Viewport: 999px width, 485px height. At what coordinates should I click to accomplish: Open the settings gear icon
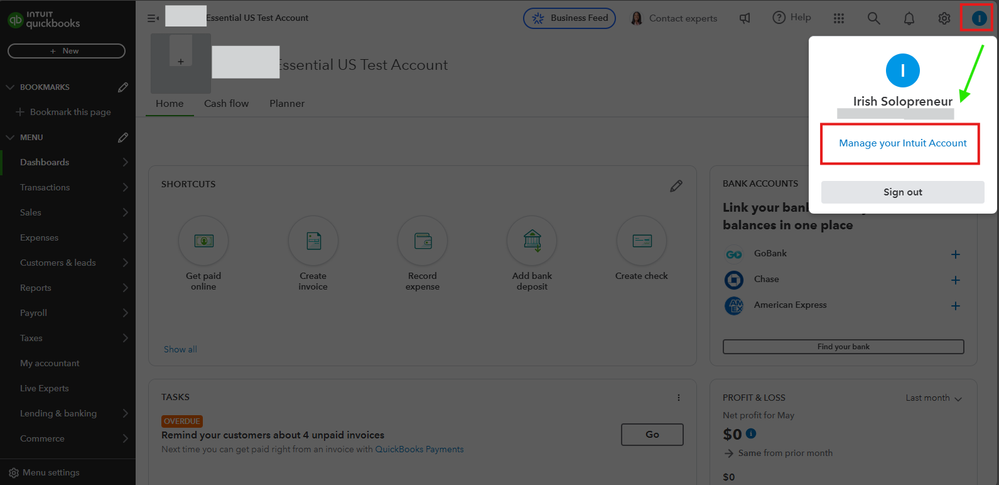coord(944,18)
